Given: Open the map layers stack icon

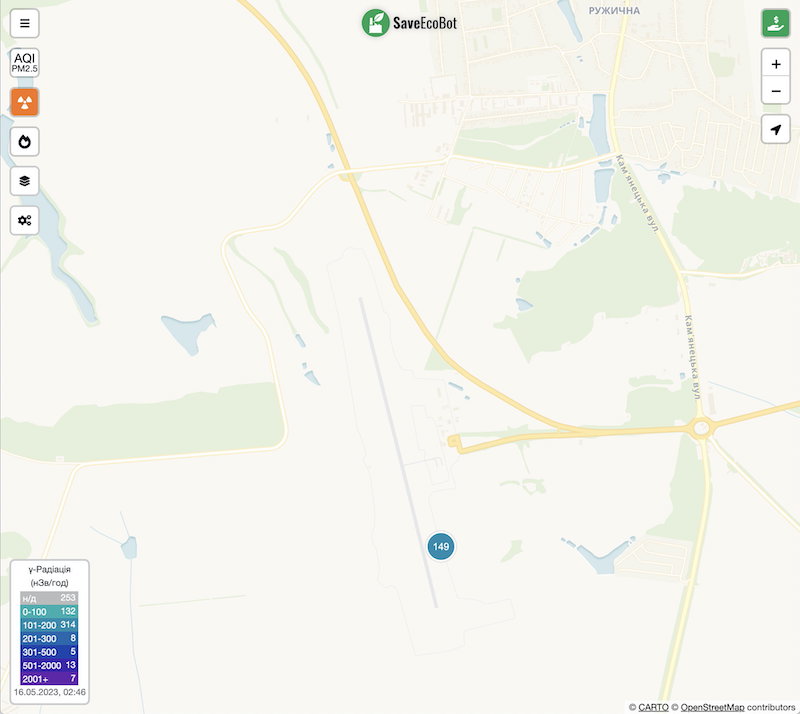Looking at the screenshot, I should (24, 181).
